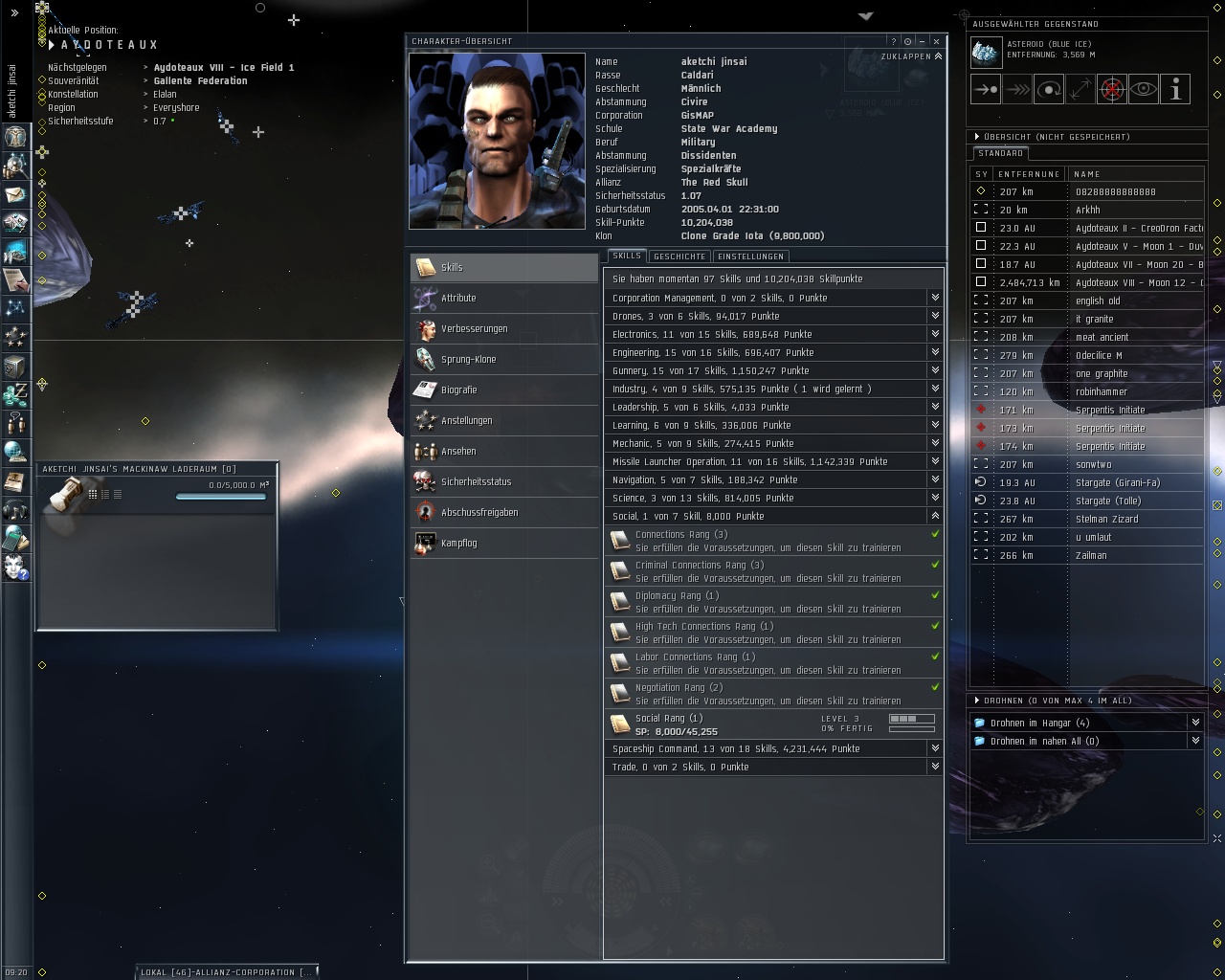Switch cargo hold to list view
The image size is (1225, 980).
coord(118,495)
